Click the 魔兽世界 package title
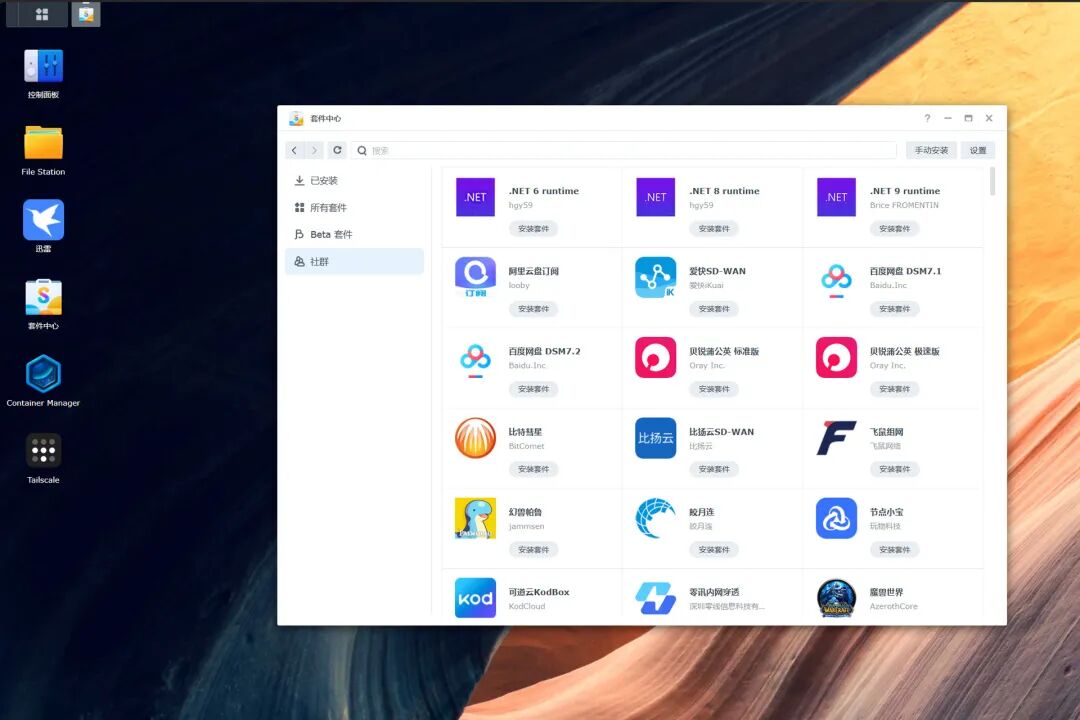 coord(886,592)
